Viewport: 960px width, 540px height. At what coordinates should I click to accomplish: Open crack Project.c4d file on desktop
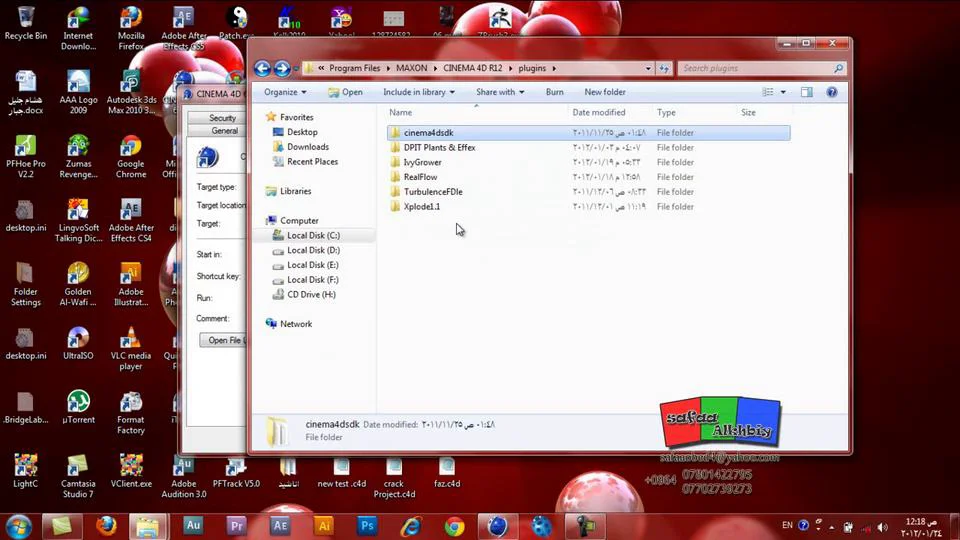(394, 476)
